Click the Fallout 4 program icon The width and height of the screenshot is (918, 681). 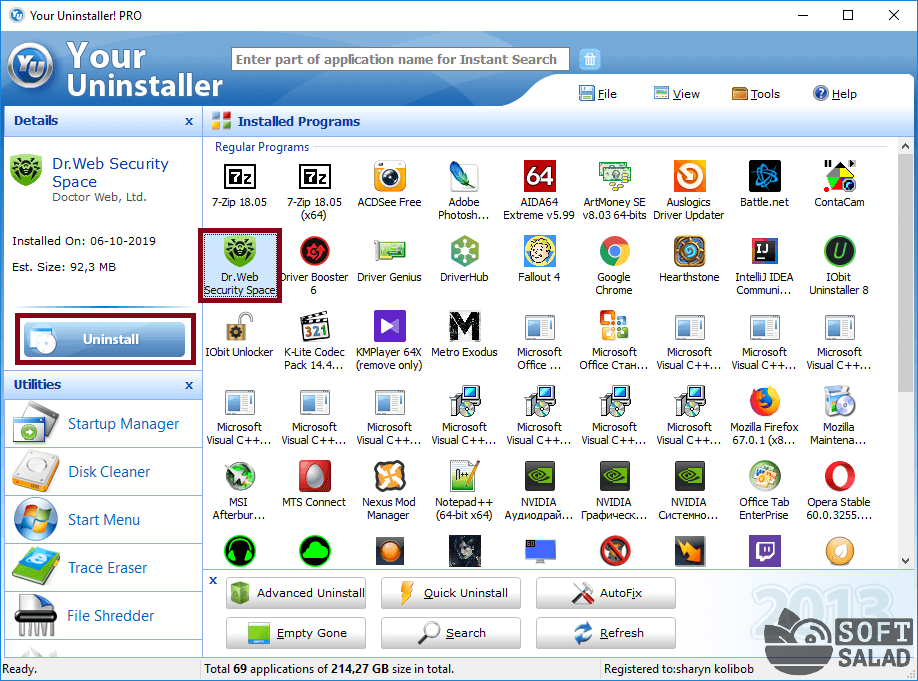click(539, 252)
